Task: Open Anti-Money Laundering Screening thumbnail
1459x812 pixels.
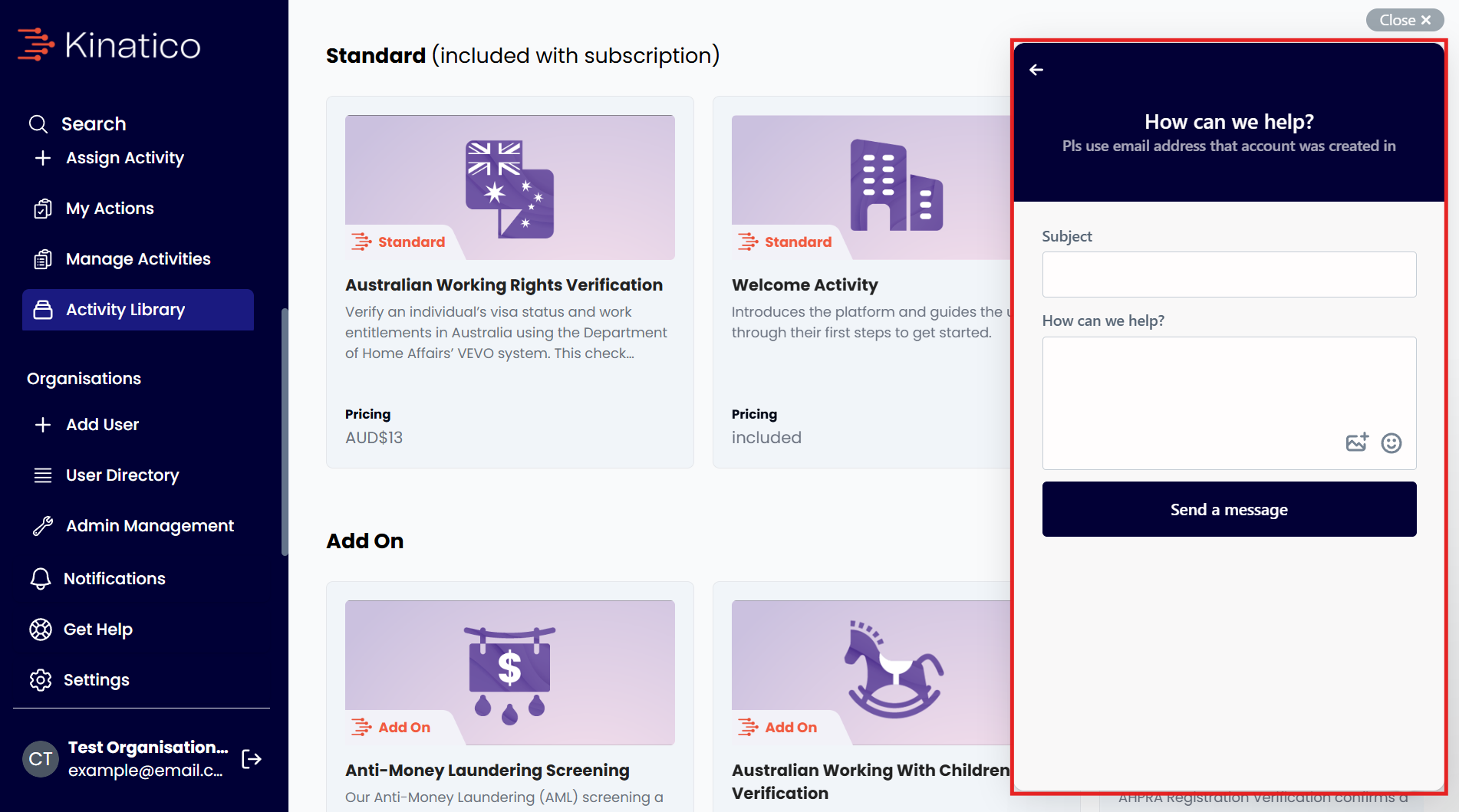Action: [510, 672]
